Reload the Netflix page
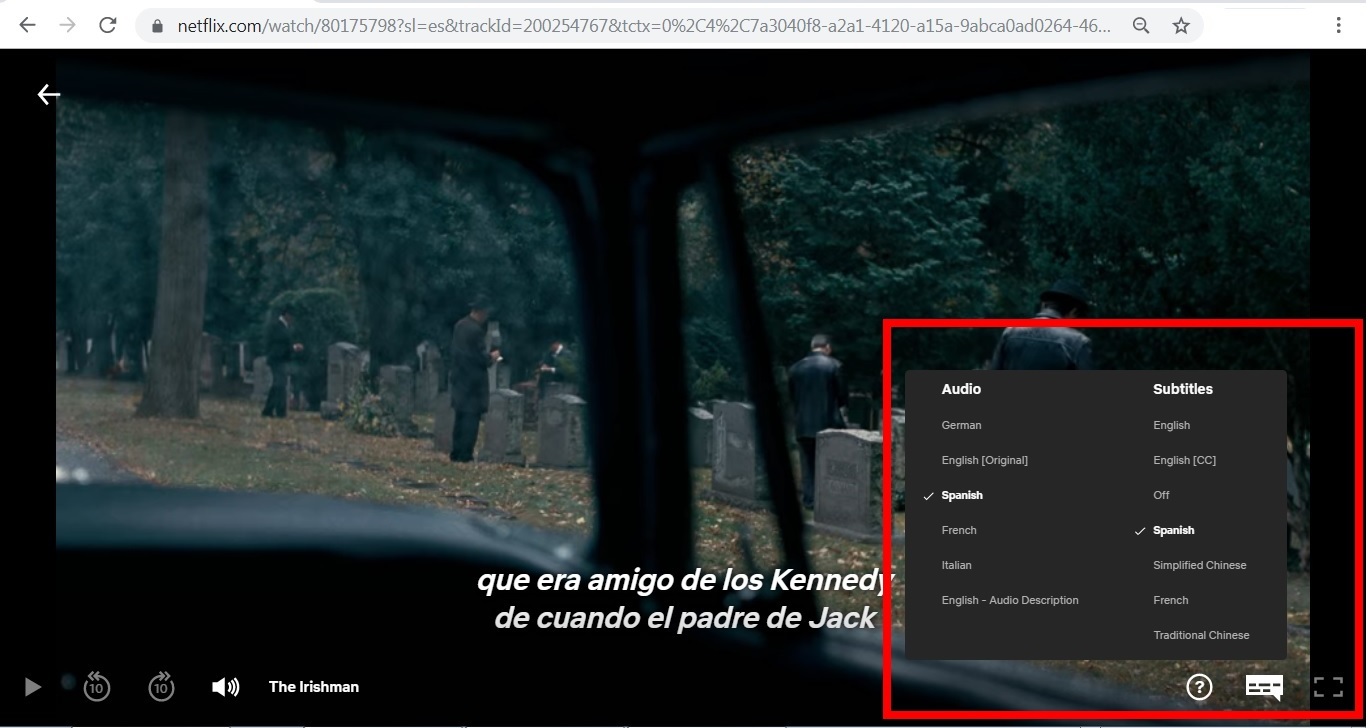Screen dimensions: 1368x728 [108, 26]
